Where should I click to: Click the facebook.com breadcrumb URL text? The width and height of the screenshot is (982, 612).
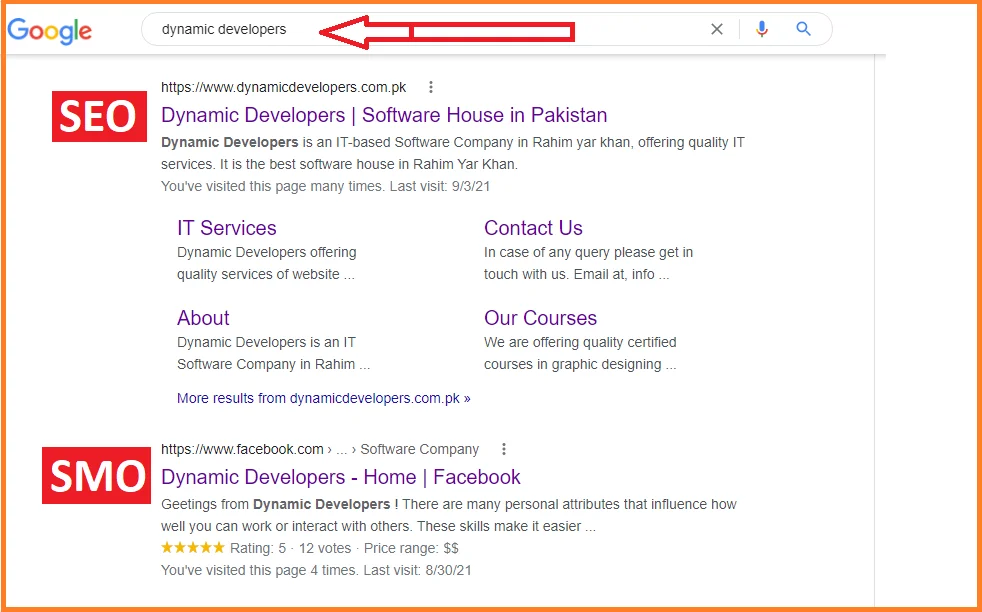point(320,449)
